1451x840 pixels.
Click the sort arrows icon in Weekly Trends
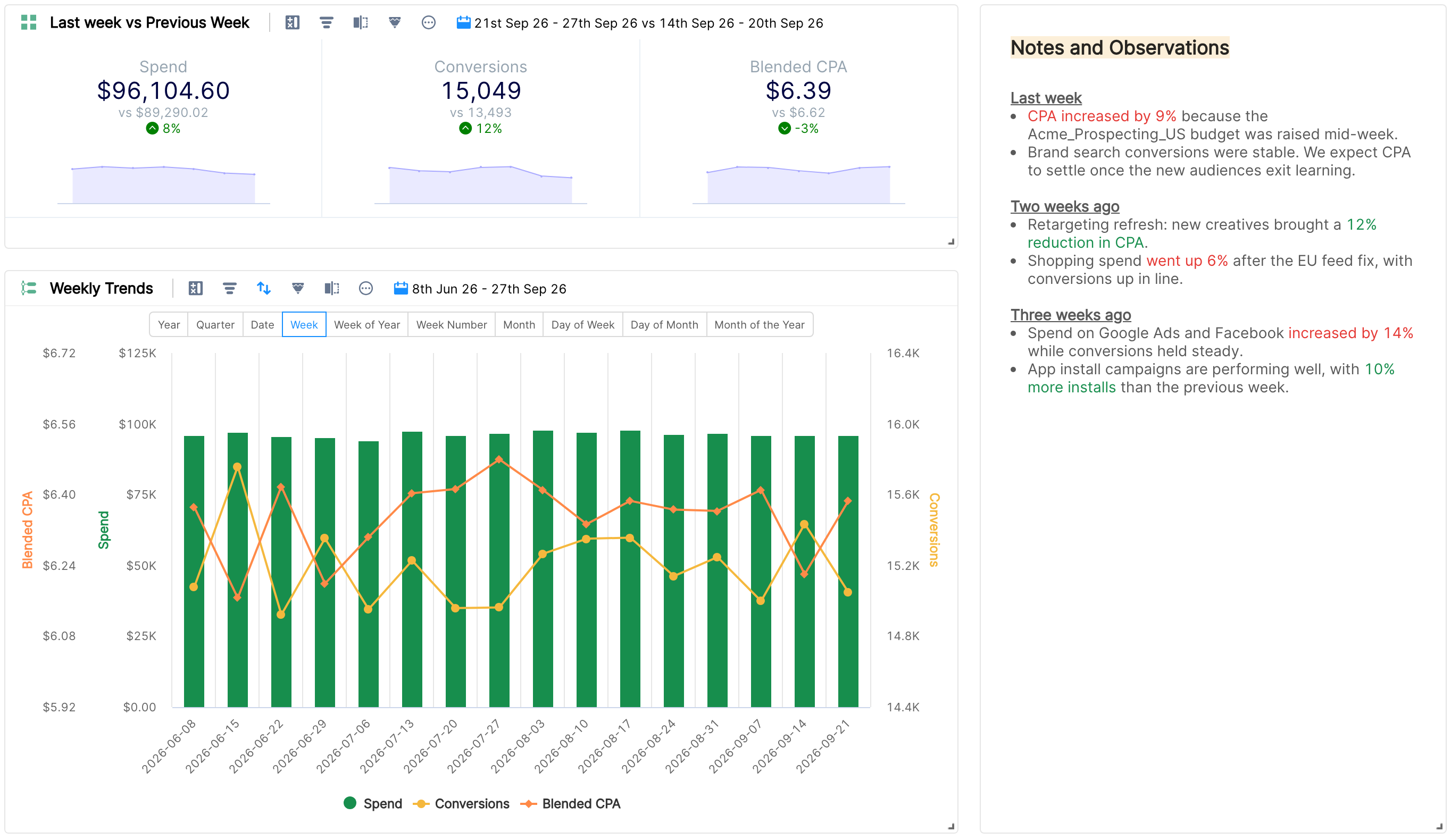point(264,288)
